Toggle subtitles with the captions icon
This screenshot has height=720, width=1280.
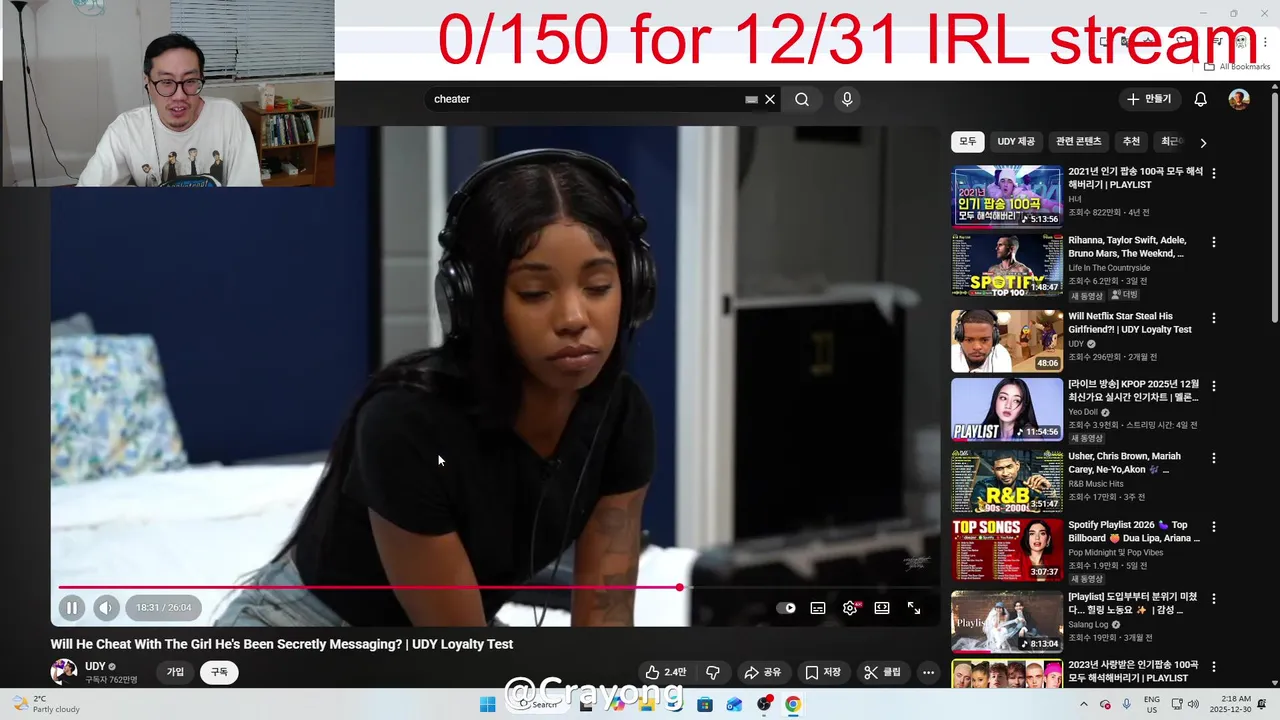click(818, 608)
